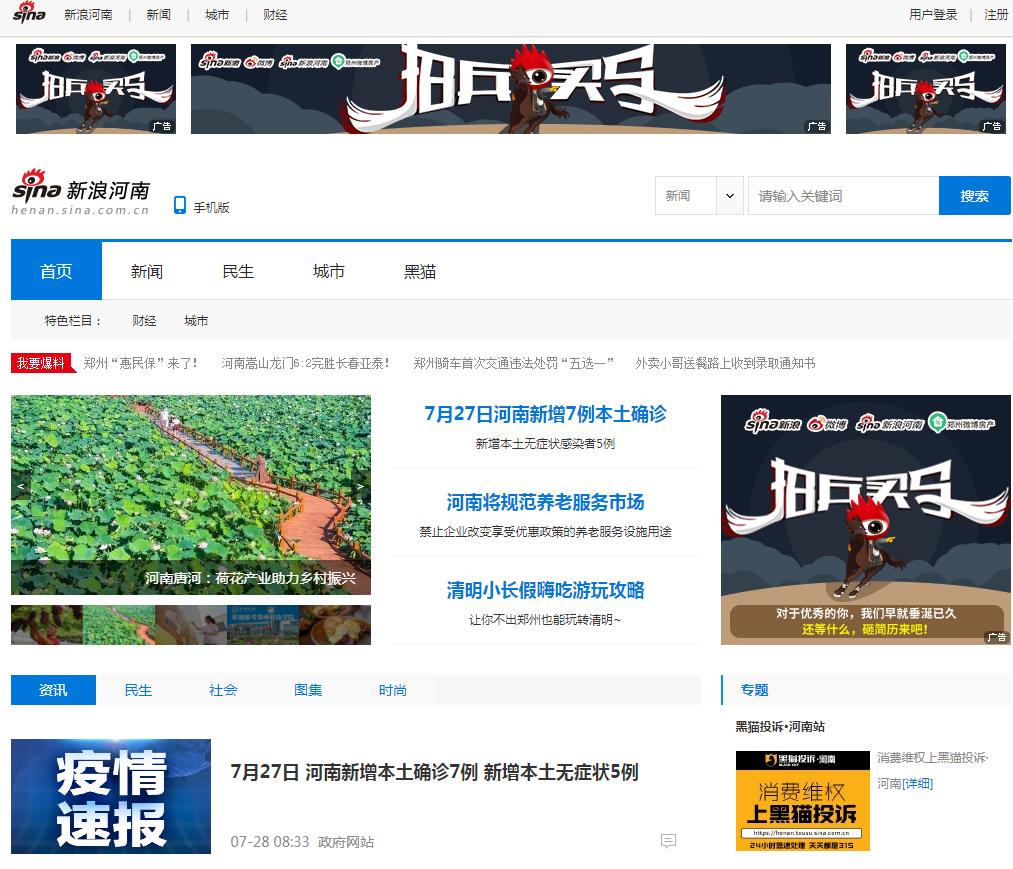The height and width of the screenshot is (869, 1013).
Task: Open 财经 under 特色栏目
Action: 144,320
